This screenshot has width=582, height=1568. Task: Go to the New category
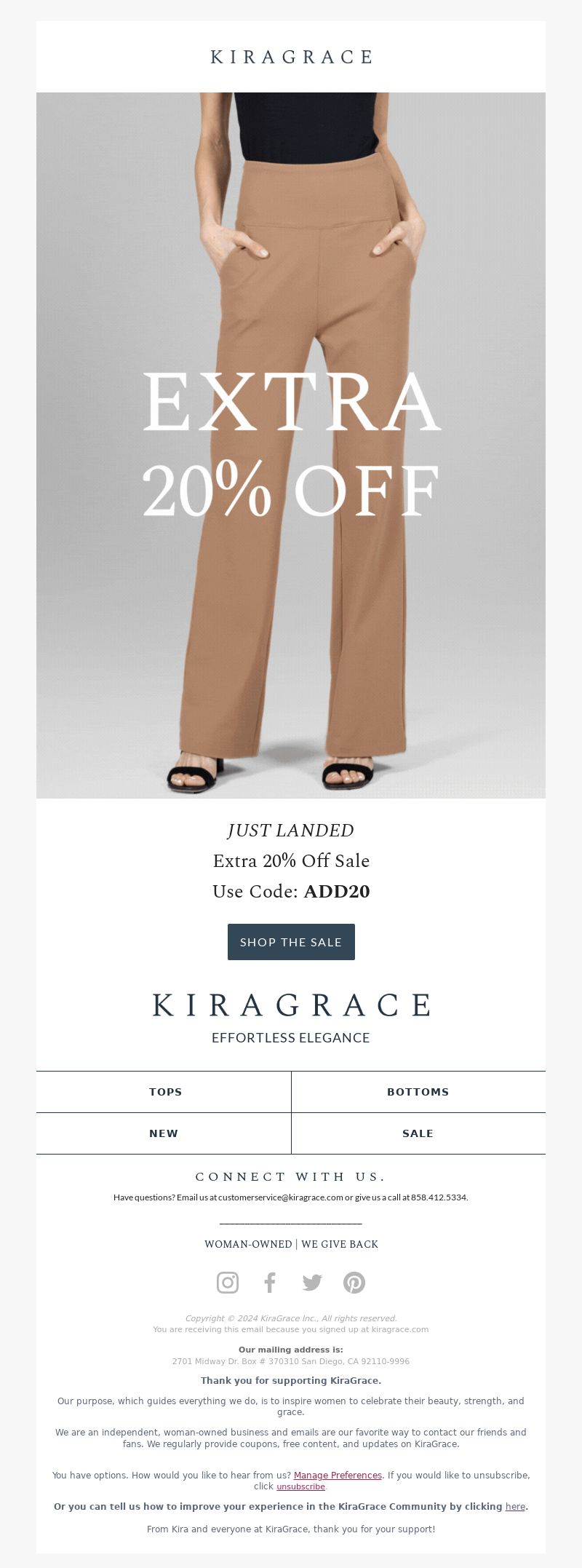(164, 1133)
